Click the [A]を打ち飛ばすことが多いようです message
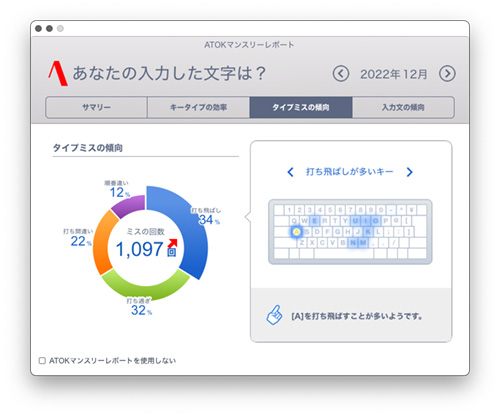 coord(357,316)
